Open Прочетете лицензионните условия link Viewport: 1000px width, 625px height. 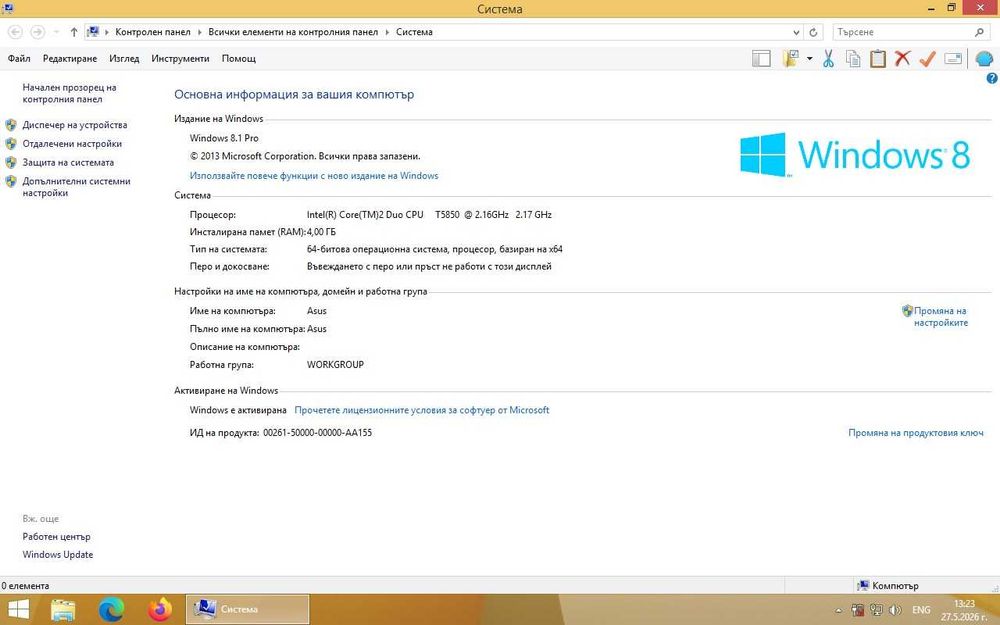422,410
